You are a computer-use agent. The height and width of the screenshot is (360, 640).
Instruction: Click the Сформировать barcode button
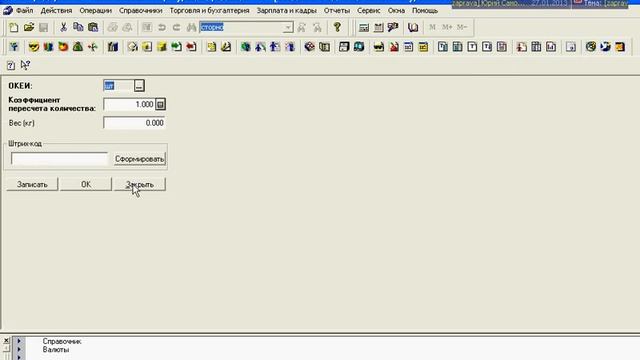click(x=140, y=159)
